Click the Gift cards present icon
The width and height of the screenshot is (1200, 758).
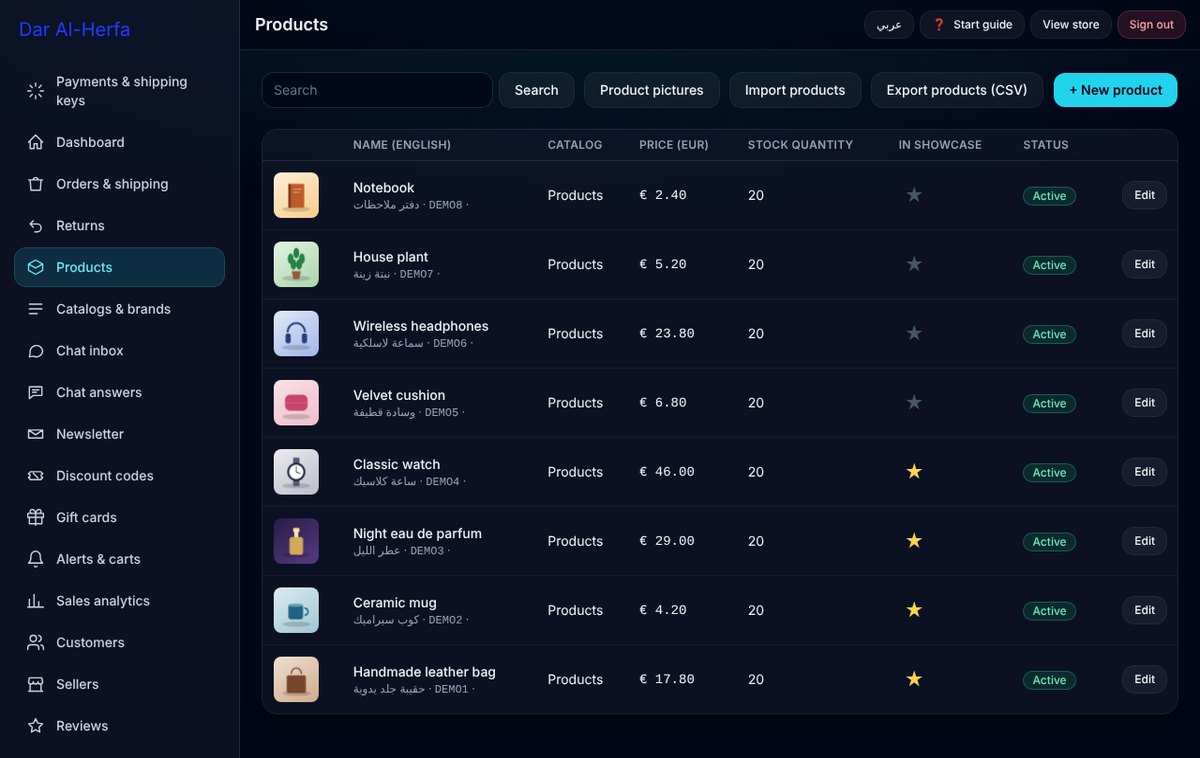[x=36, y=517]
